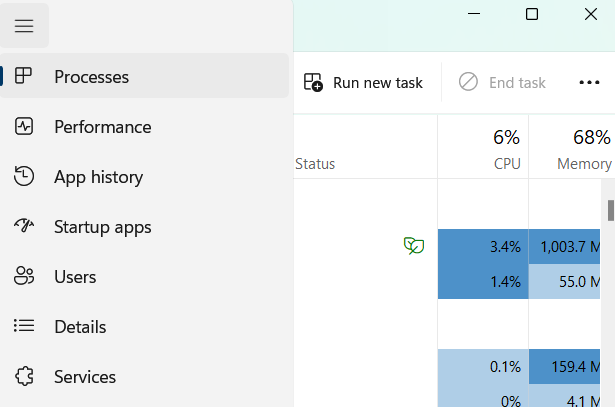Sort processes by CPU column
The width and height of the screenshot is (615, 407).
[x=506, y=148]
